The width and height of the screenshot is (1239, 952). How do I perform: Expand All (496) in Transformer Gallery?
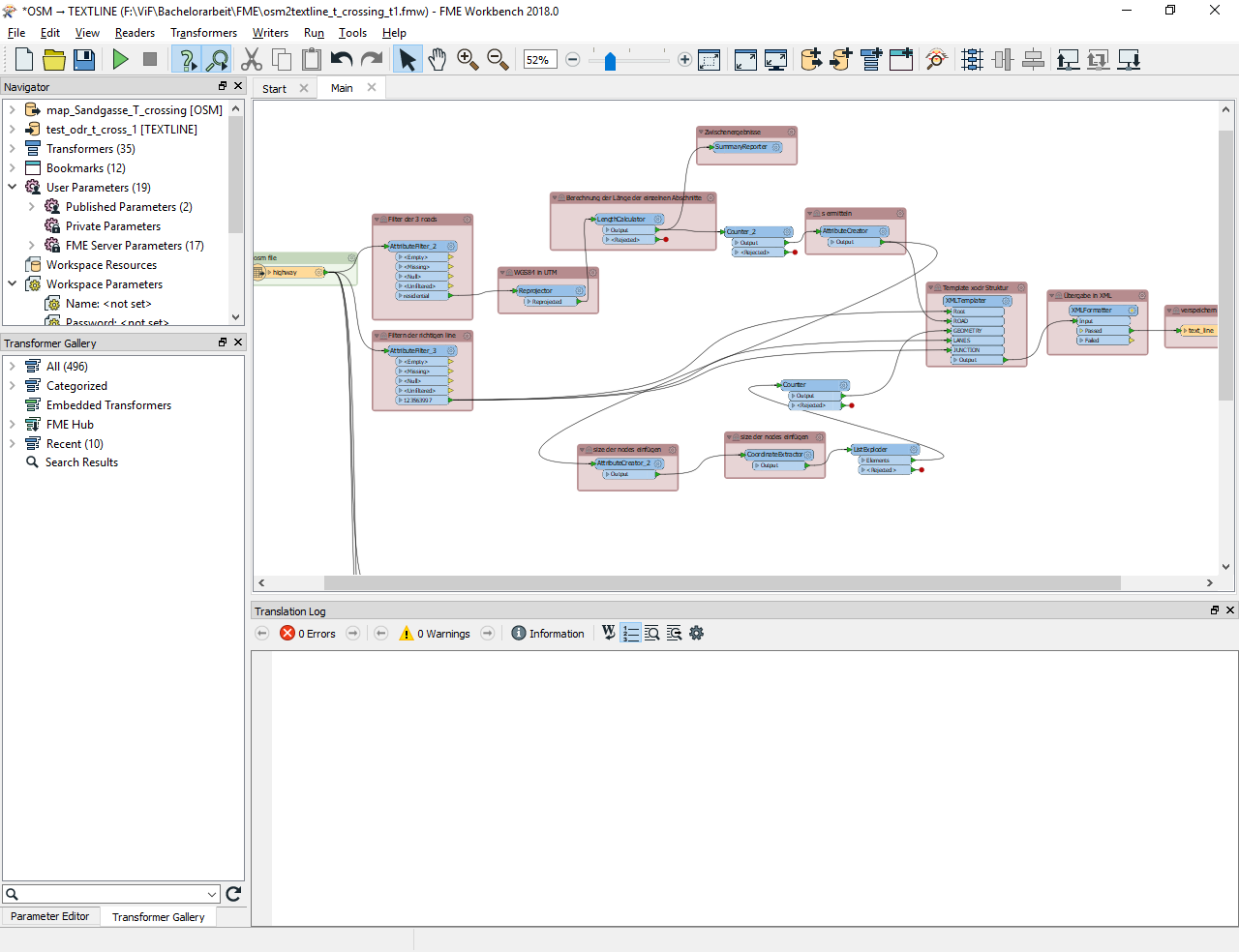click(x=12, y=367)
